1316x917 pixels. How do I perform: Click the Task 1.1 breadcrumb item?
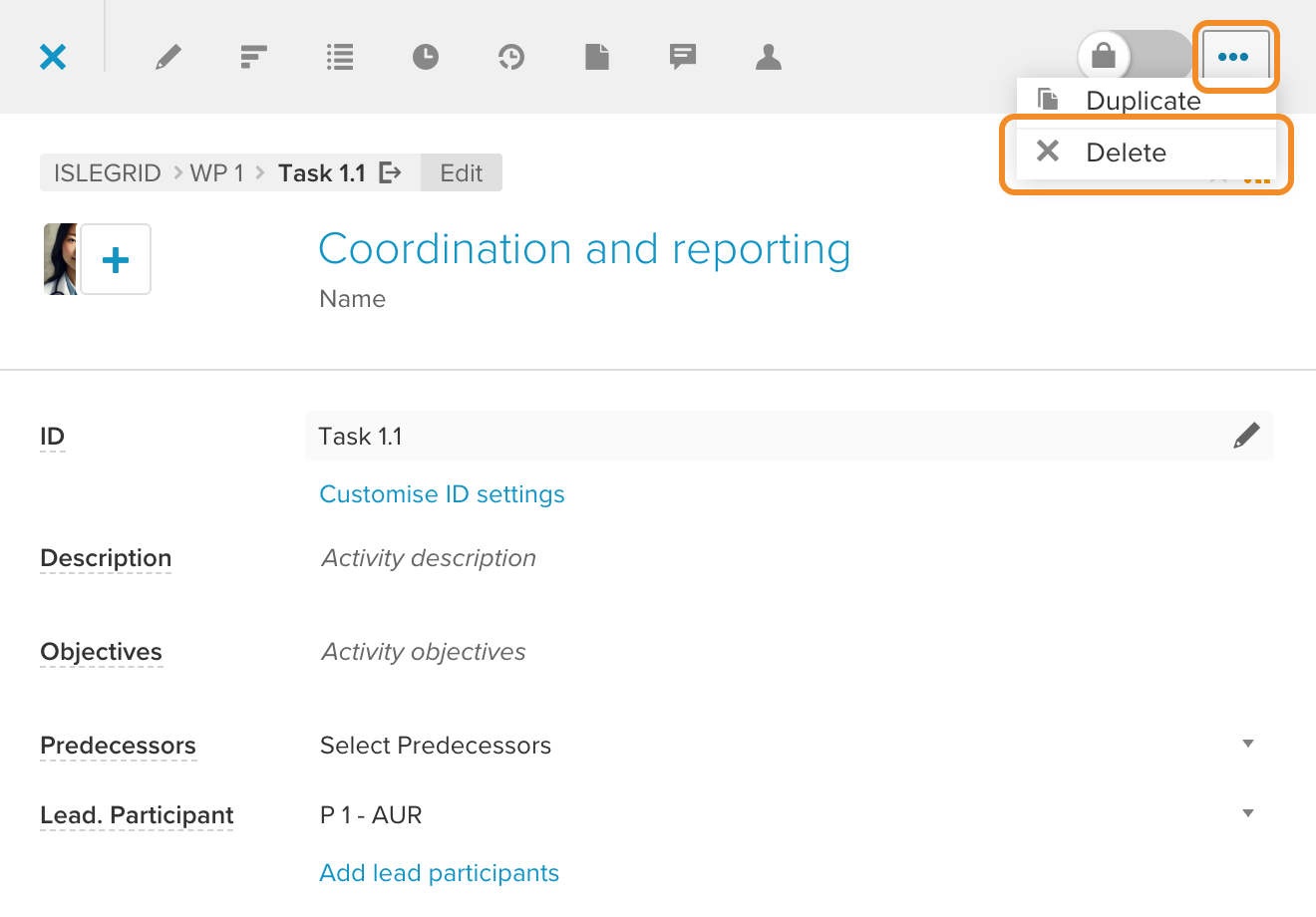321,173
